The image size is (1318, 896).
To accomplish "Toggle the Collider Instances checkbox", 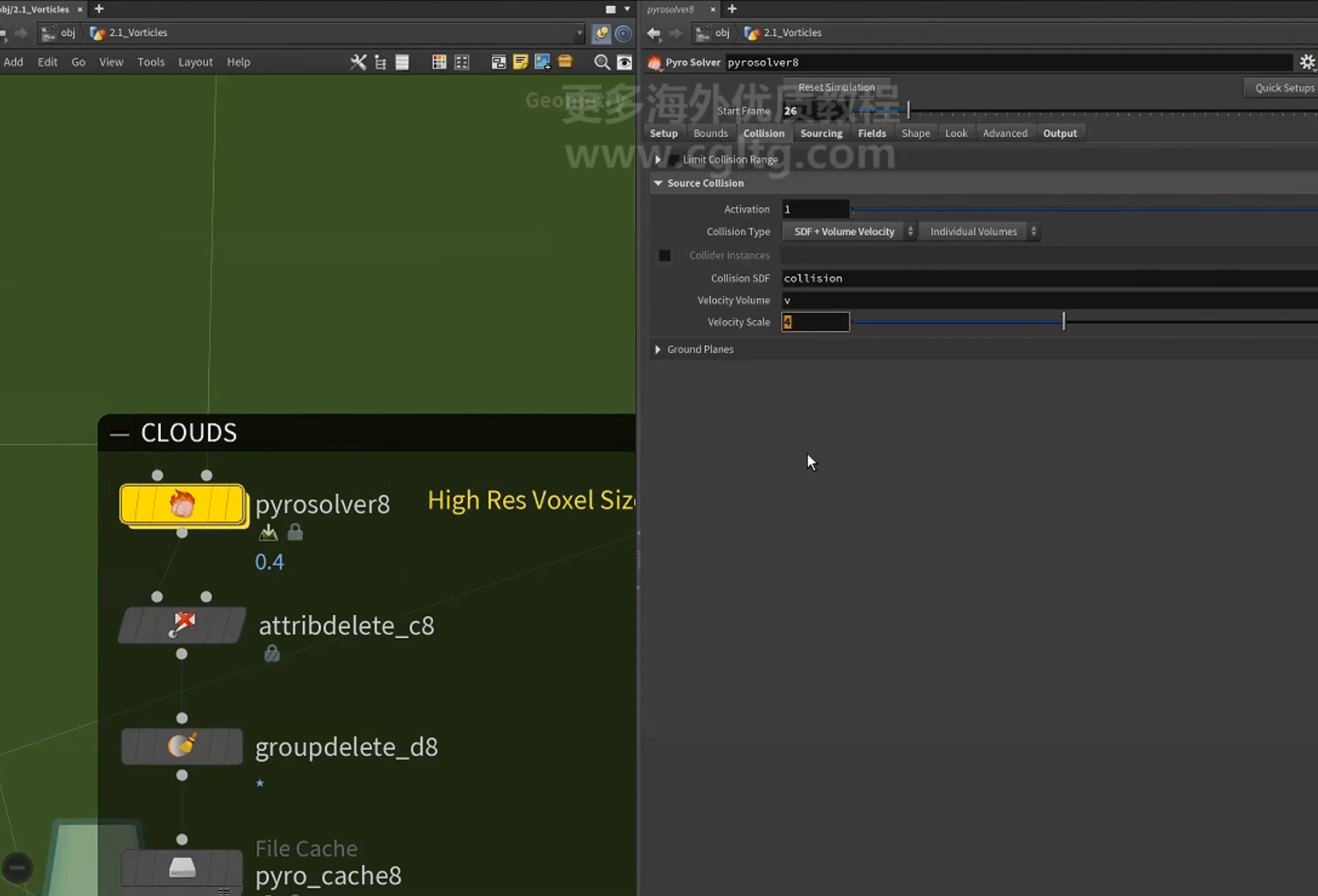I will (x=665, y=255).
